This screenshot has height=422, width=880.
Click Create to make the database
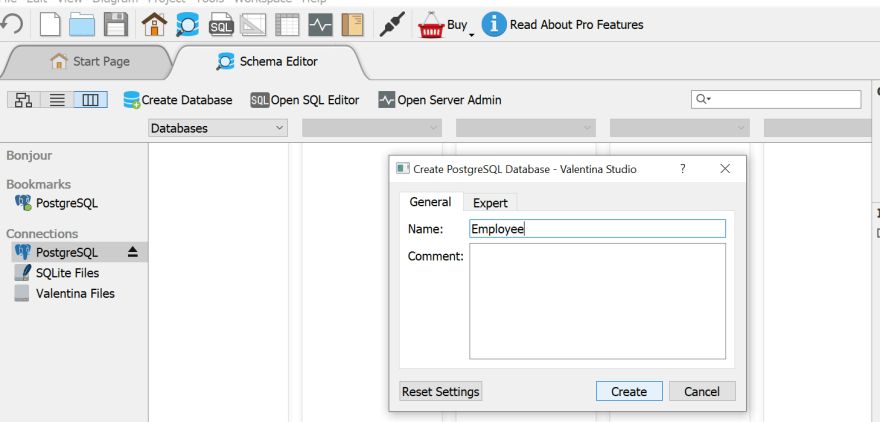pyautogui.click(x=629, y=391)
